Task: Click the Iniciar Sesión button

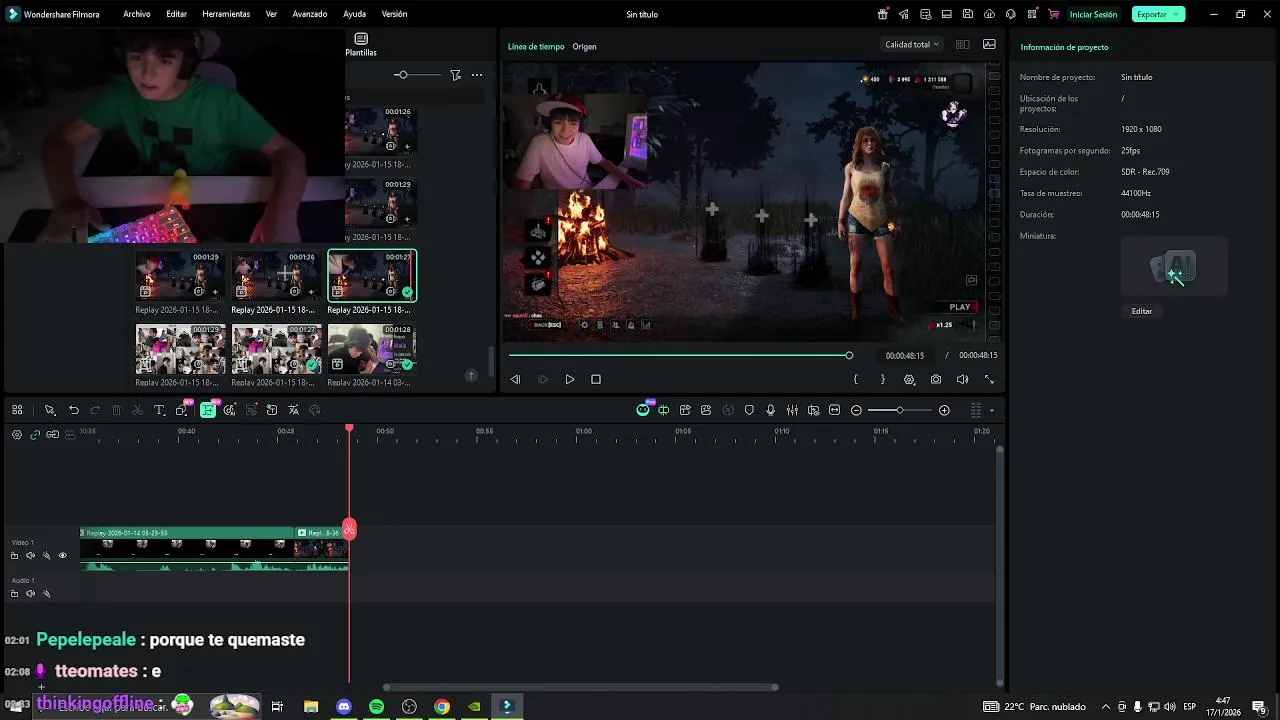Action: pos(1093,14)
